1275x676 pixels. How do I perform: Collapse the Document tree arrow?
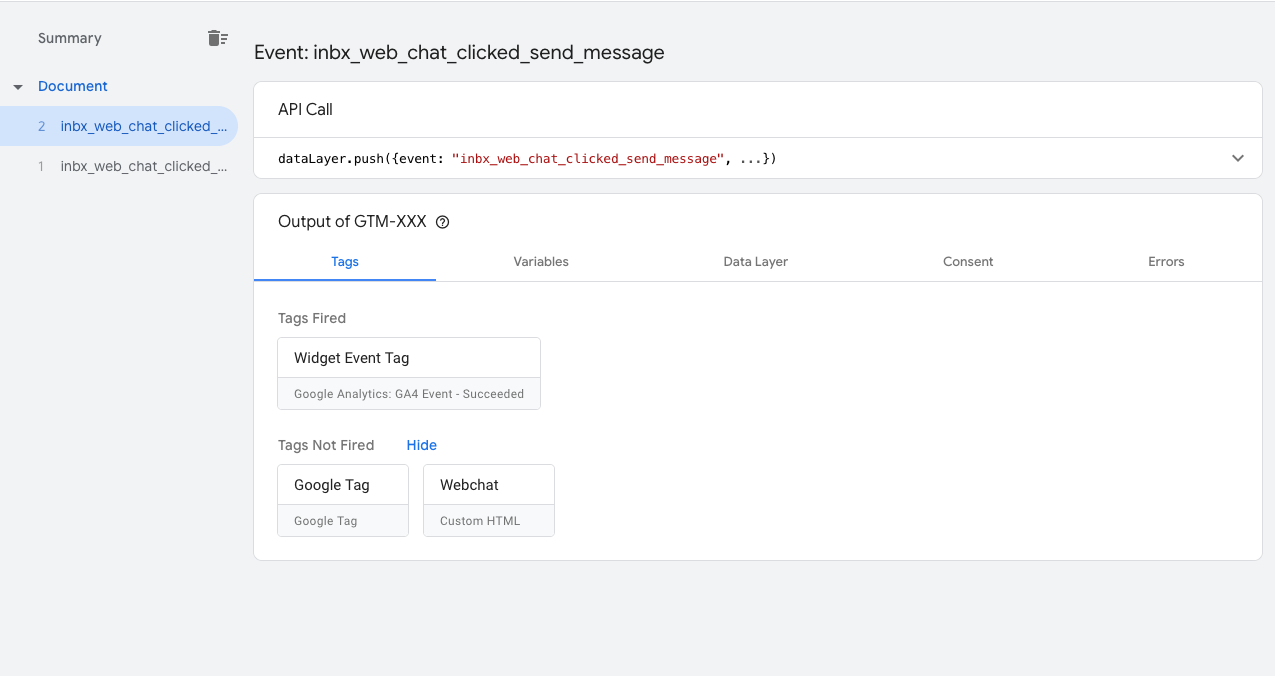pyautogui.click(x=18, y=87)
